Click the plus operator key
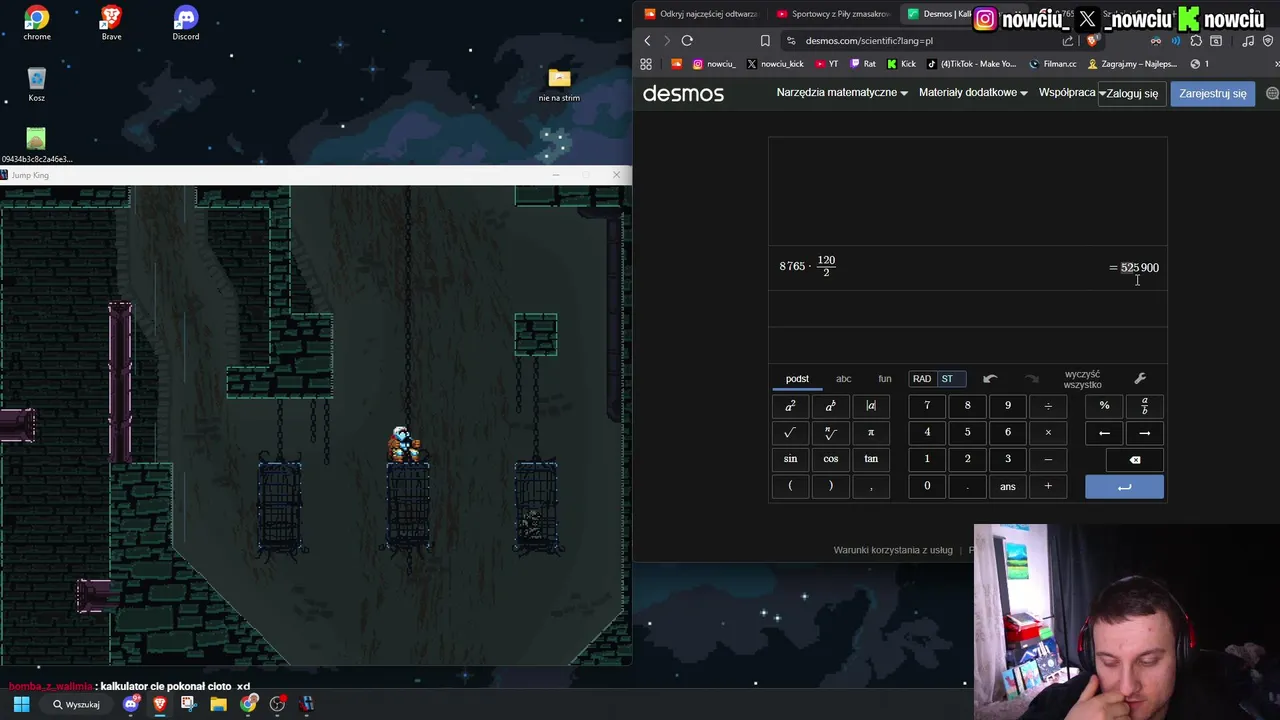Viewport: 1280px width, 720px height. pos(1048,486)
